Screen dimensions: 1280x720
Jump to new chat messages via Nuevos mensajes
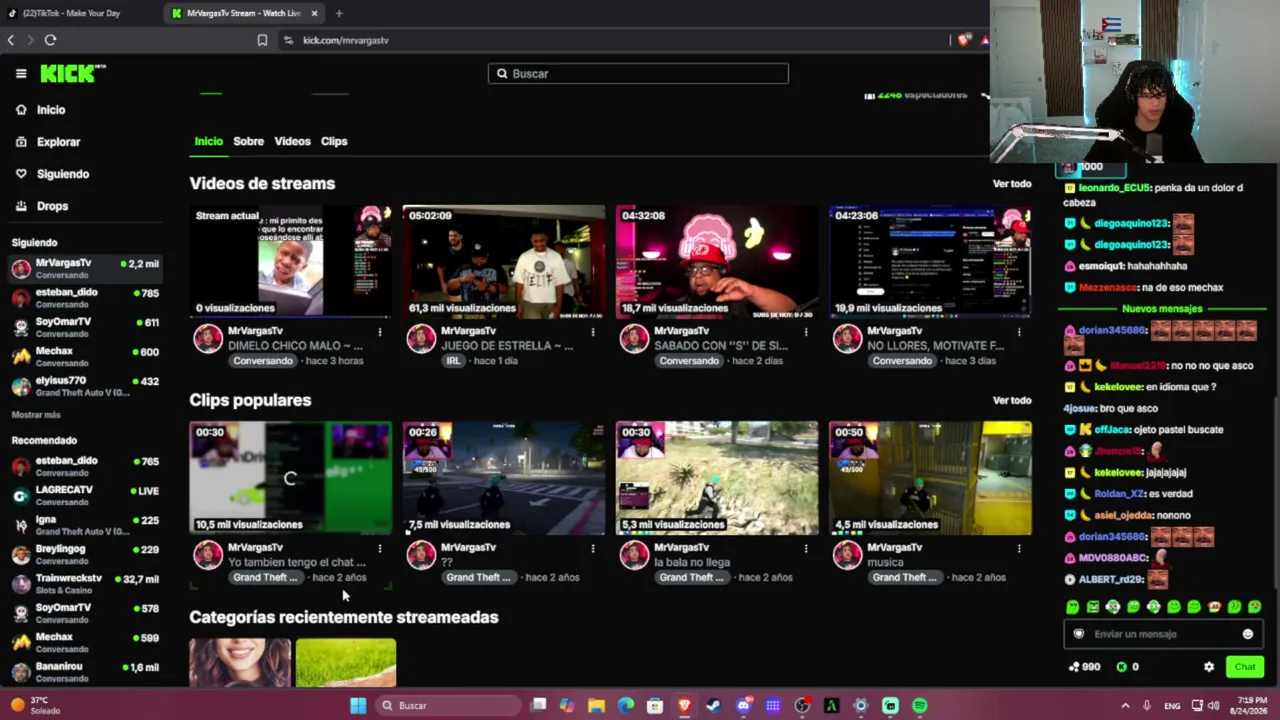(1161, 309)
